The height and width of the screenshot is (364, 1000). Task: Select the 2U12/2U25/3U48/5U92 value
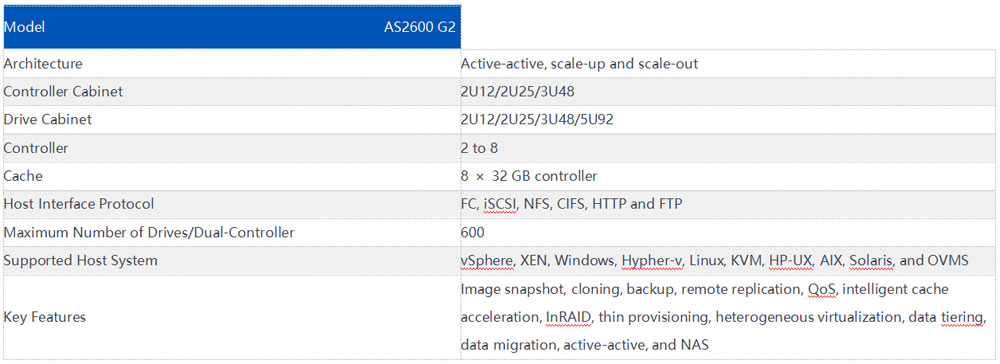click(x=537, y=120)
